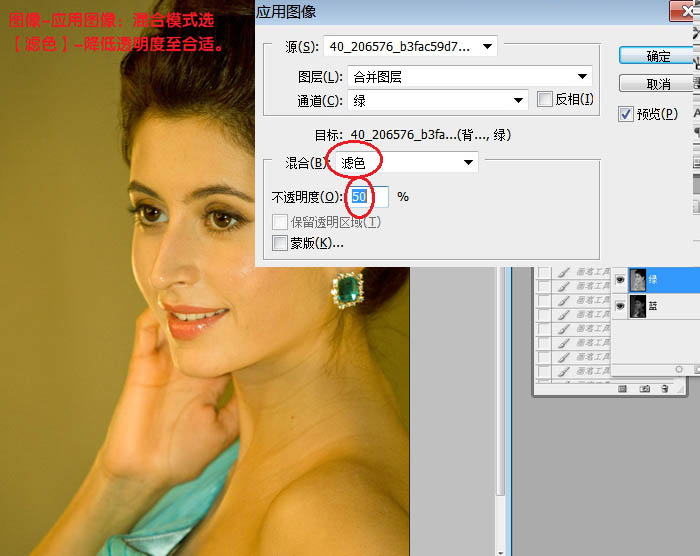The width and height of the screenshot is (700, 556).
Task: Load channel as selection dotted-circle icon
Action: pos(679,369)
